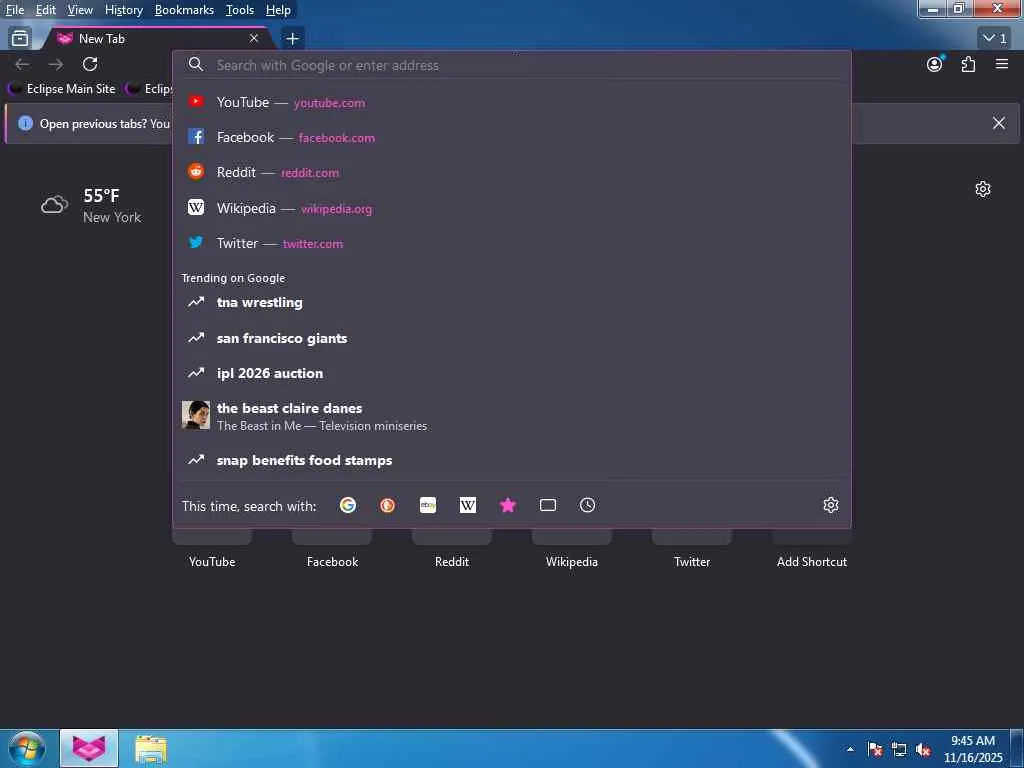Open Windows Explorer from taskbar
Image resolution: width=1024 pixels, height=768 pixels.
tap(151, 749)
